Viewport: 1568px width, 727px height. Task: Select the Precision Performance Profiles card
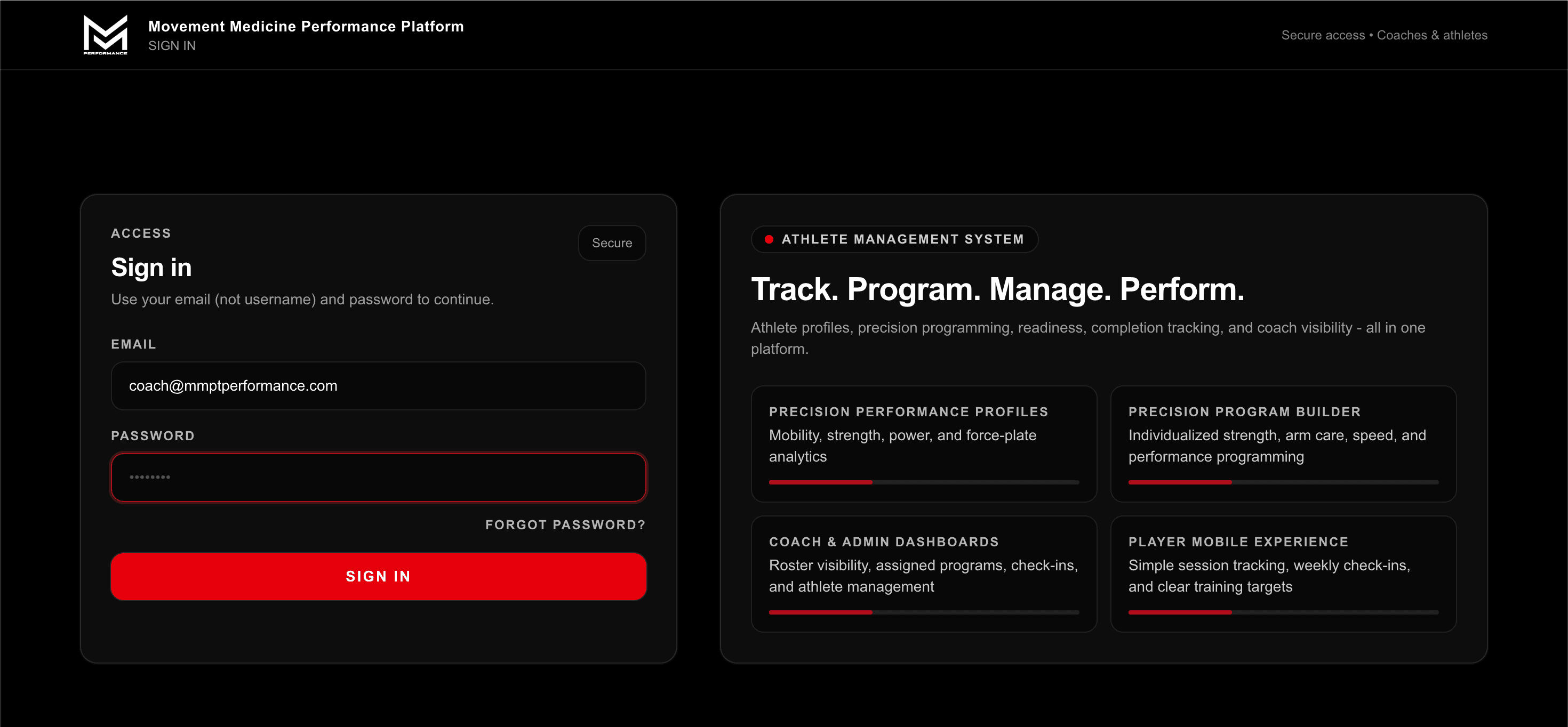923,443
